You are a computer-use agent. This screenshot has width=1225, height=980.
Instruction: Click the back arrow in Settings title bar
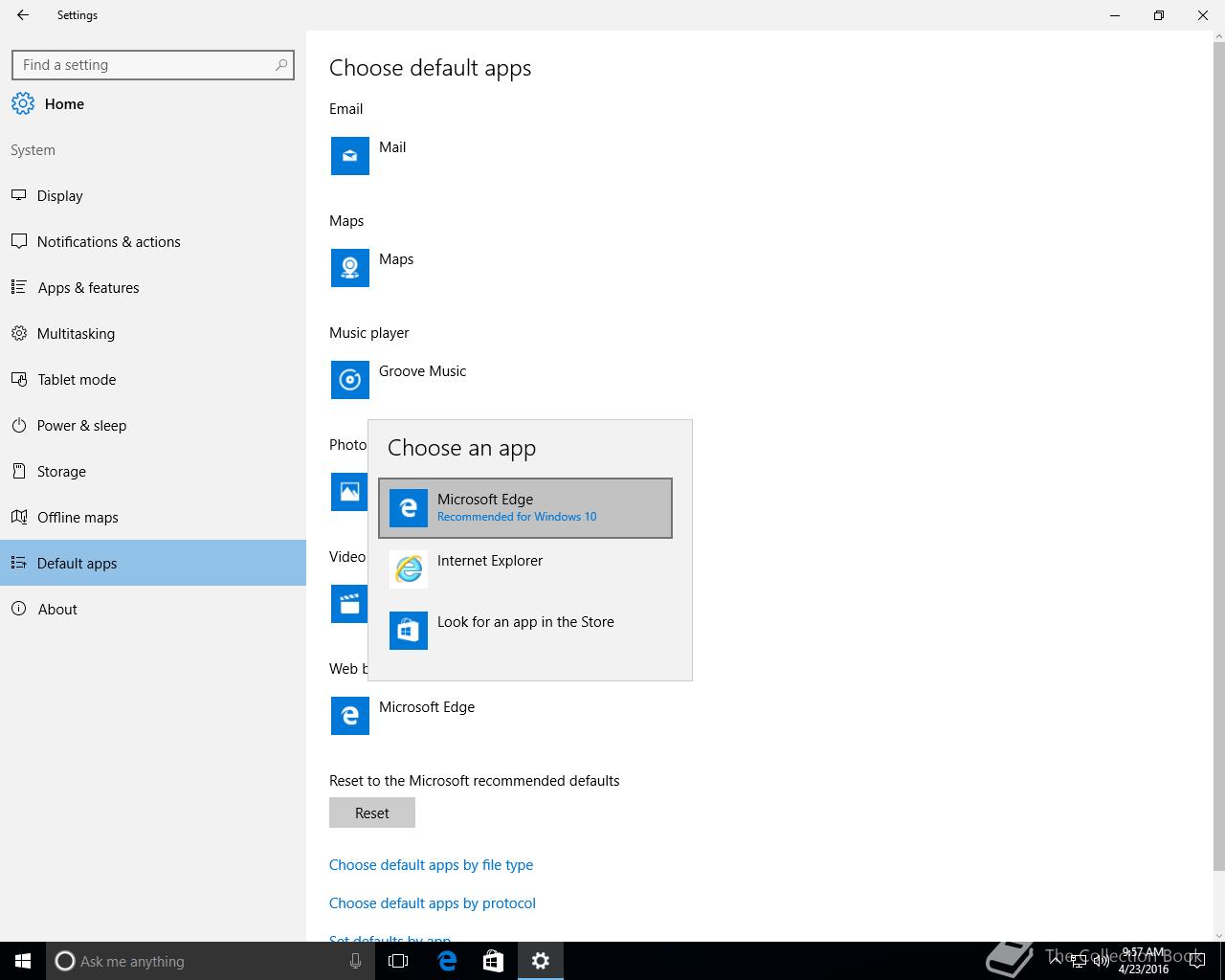click(22, 15)
